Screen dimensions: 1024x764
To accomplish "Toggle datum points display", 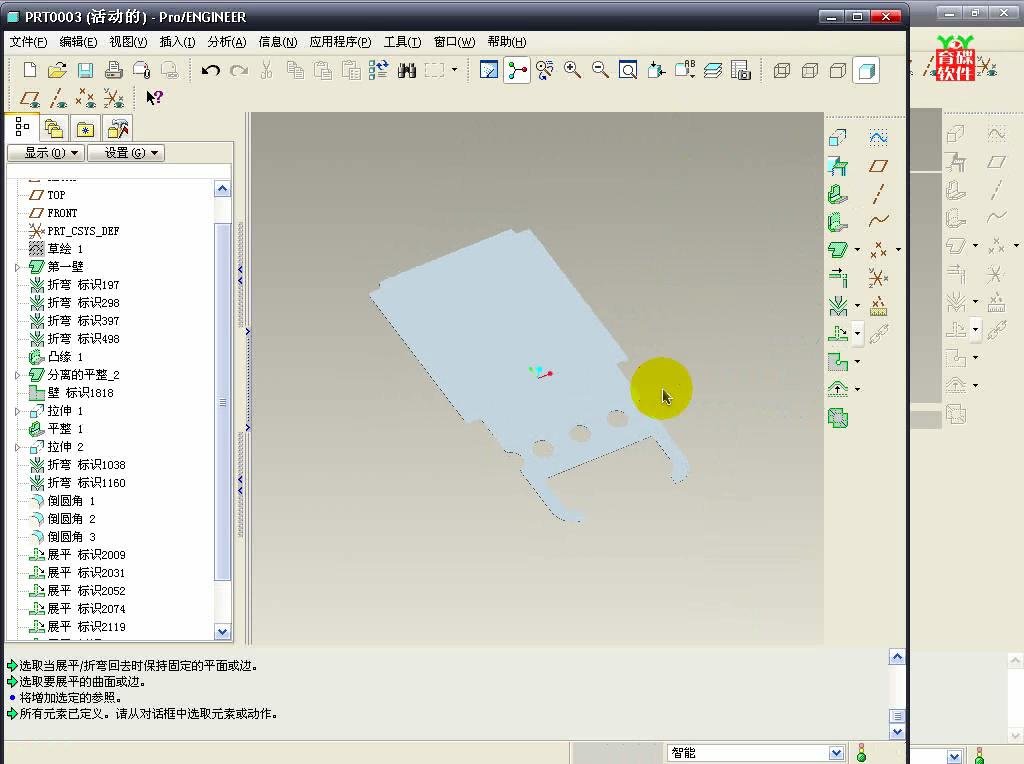I will (86, 99).
